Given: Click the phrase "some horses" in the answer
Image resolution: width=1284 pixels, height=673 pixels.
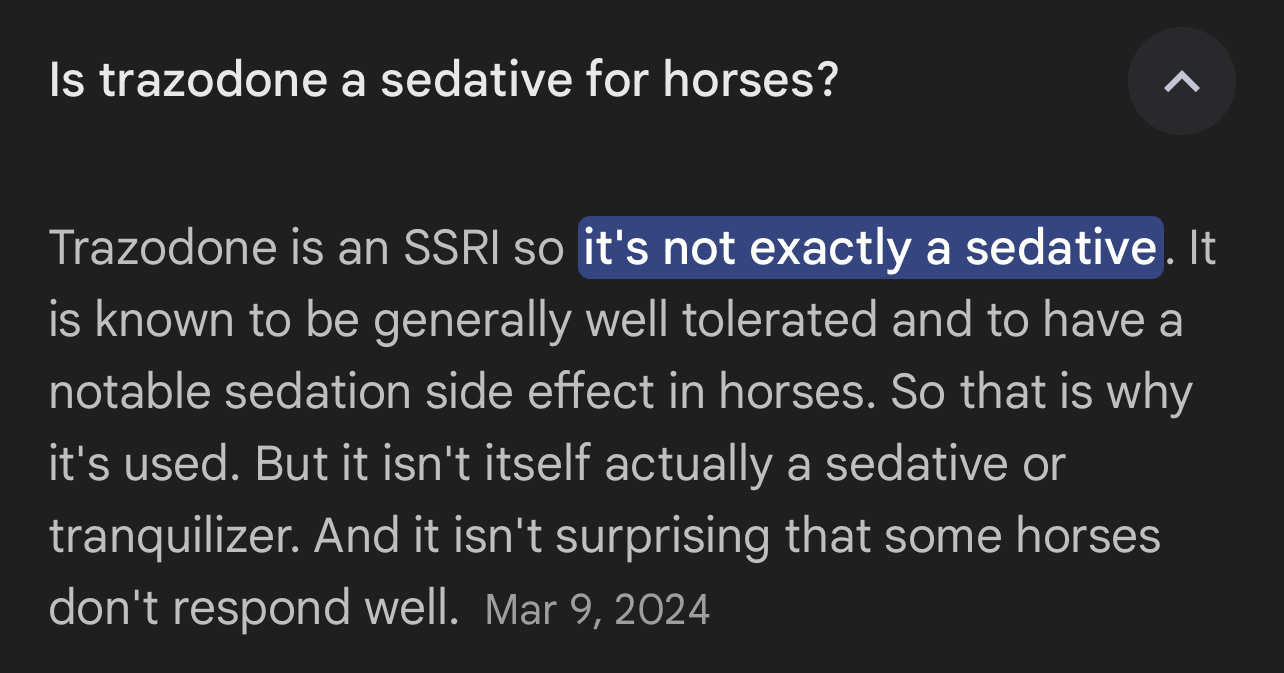Looking at the screenshot, I should coord(1022,537).
